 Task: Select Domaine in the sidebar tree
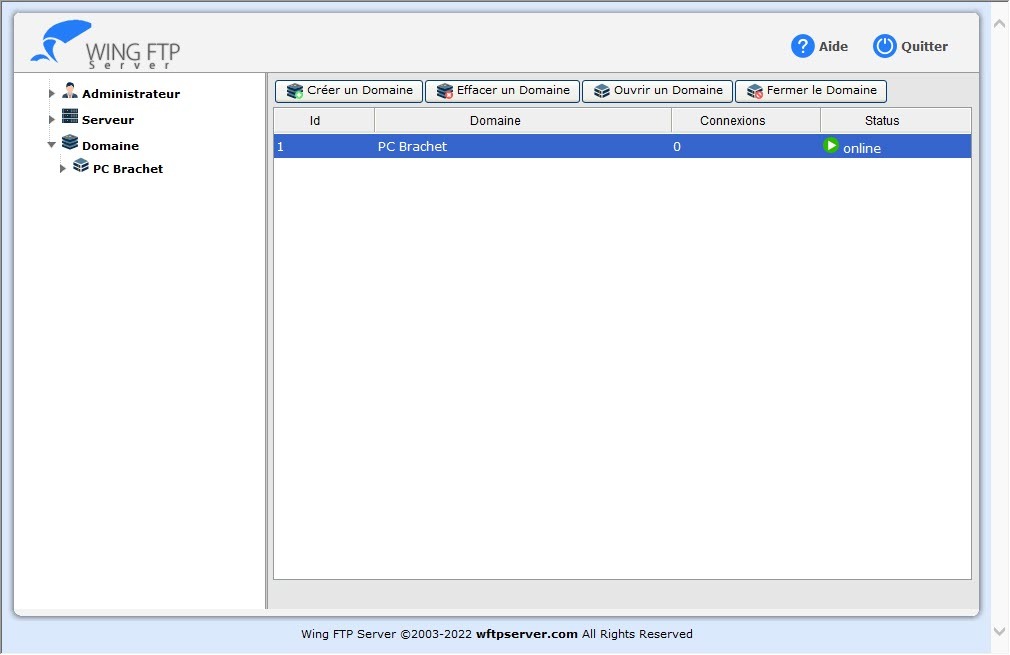pos(110,146)
